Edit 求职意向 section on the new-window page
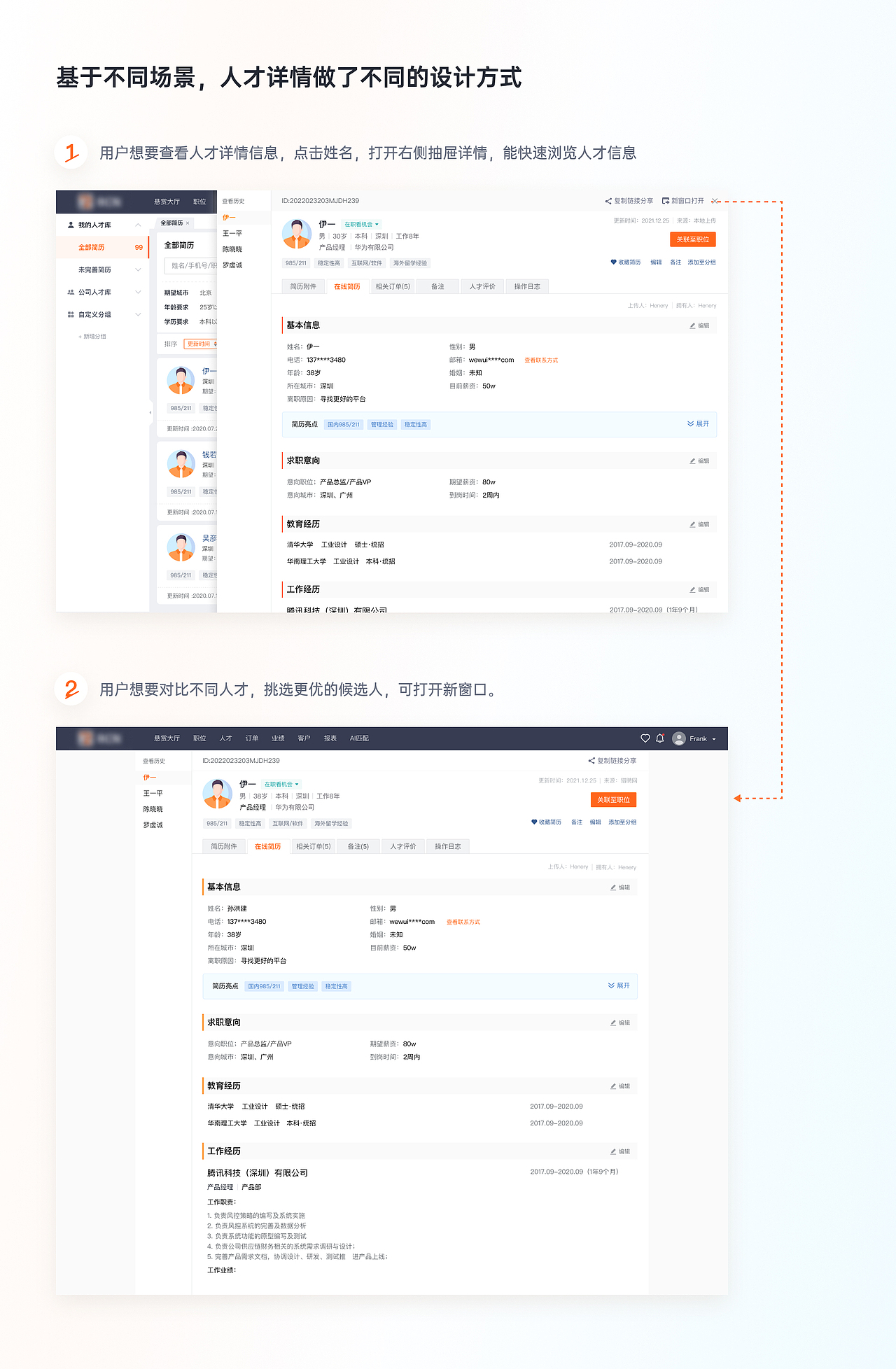Screen dimensions: 896x1369 click(620, 1023)
